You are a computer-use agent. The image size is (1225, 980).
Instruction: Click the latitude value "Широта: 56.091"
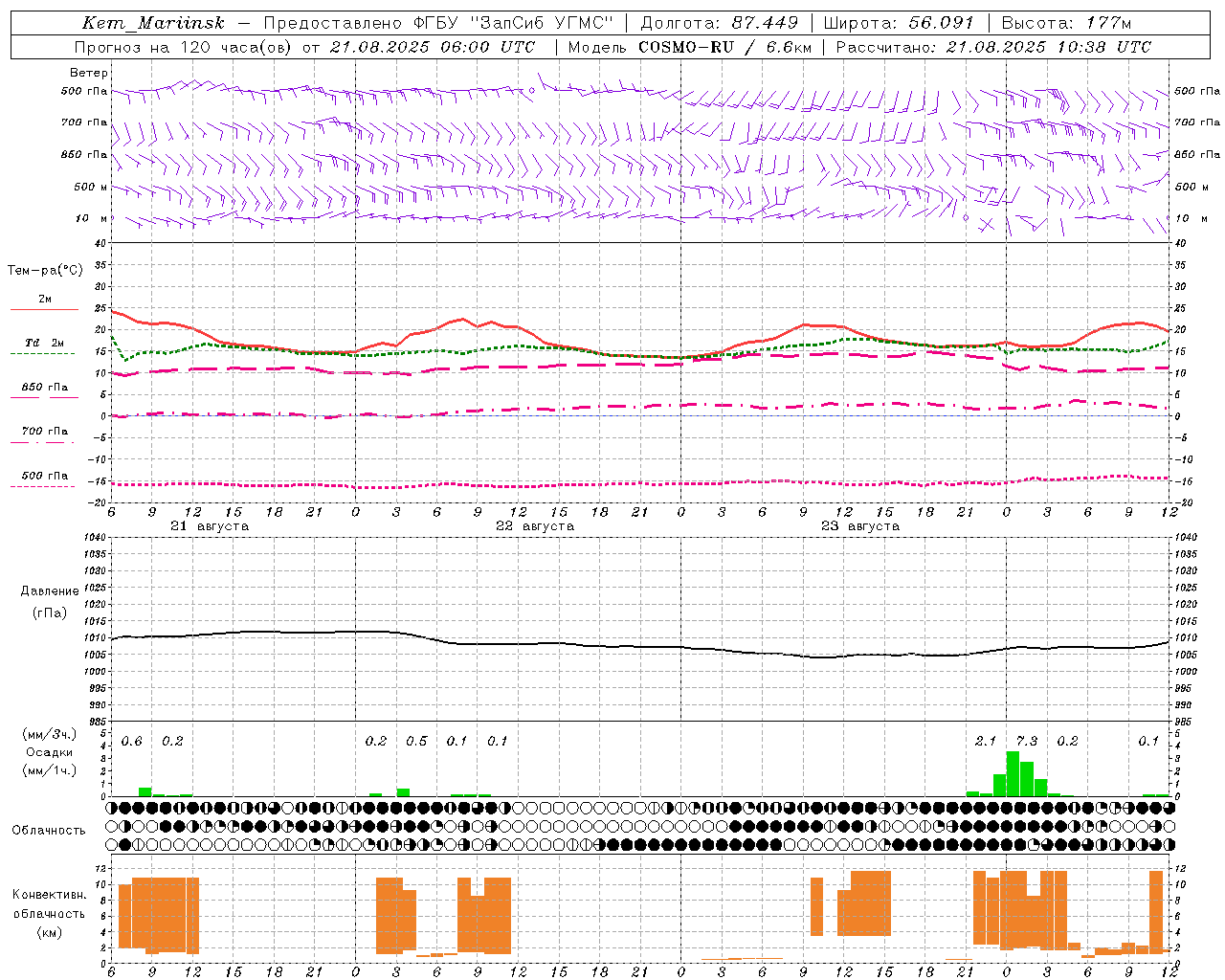tap(899, 23)
